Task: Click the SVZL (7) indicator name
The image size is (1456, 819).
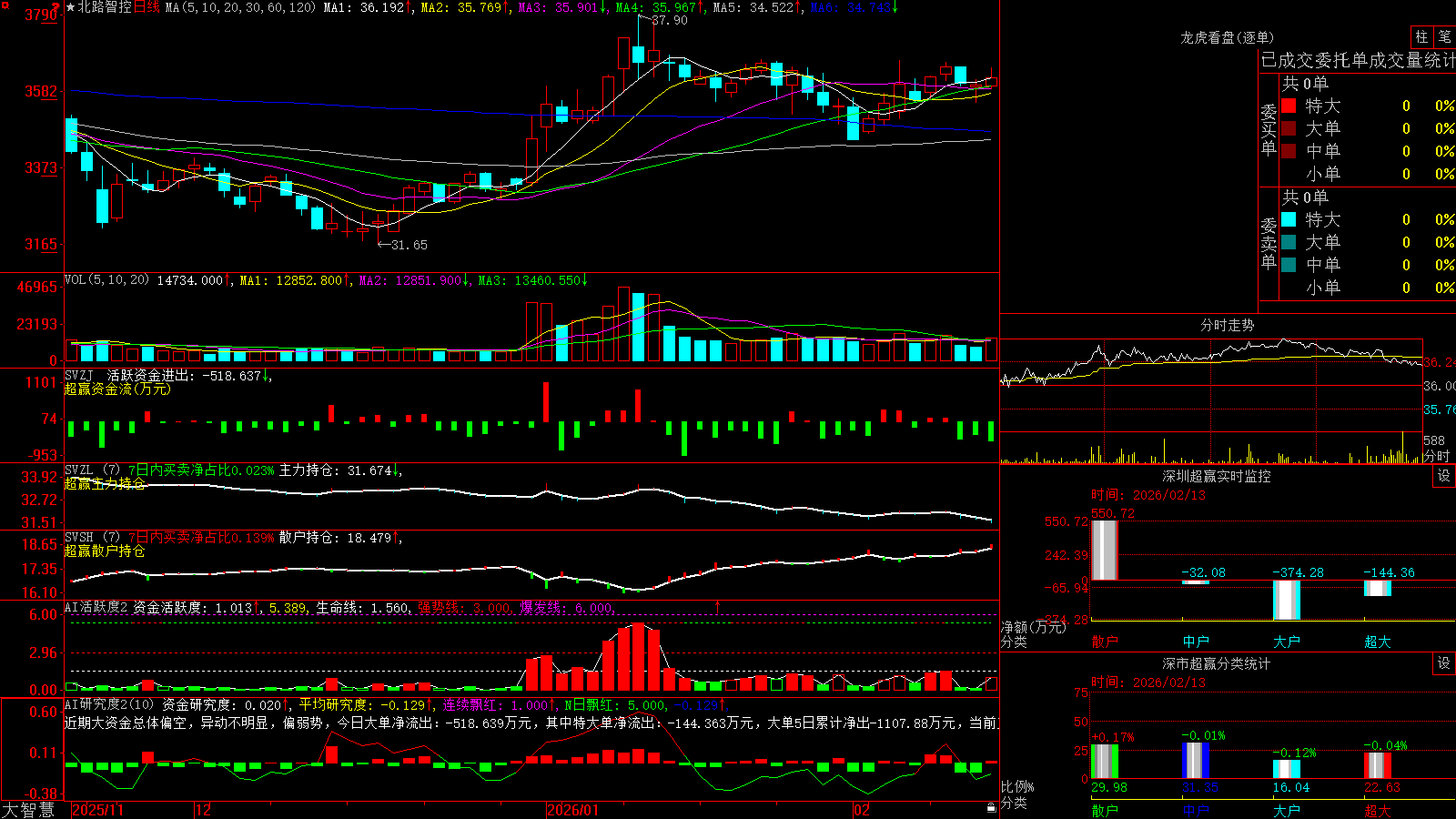Action: coord(92,470)
